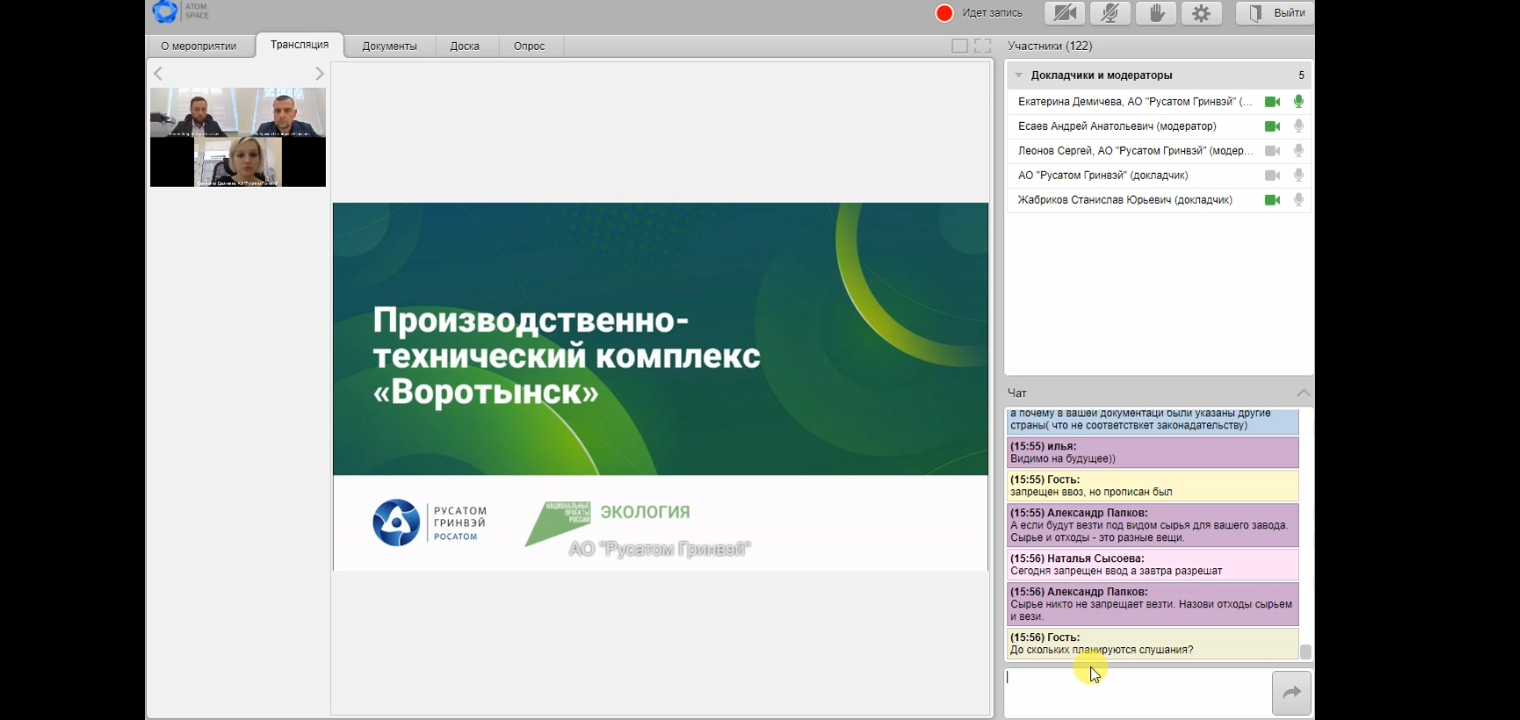This screenshot has width=1520, height=720.
Task: Click message 'запрещен ввоз, но прописан был'
Action: point(1152,486)
